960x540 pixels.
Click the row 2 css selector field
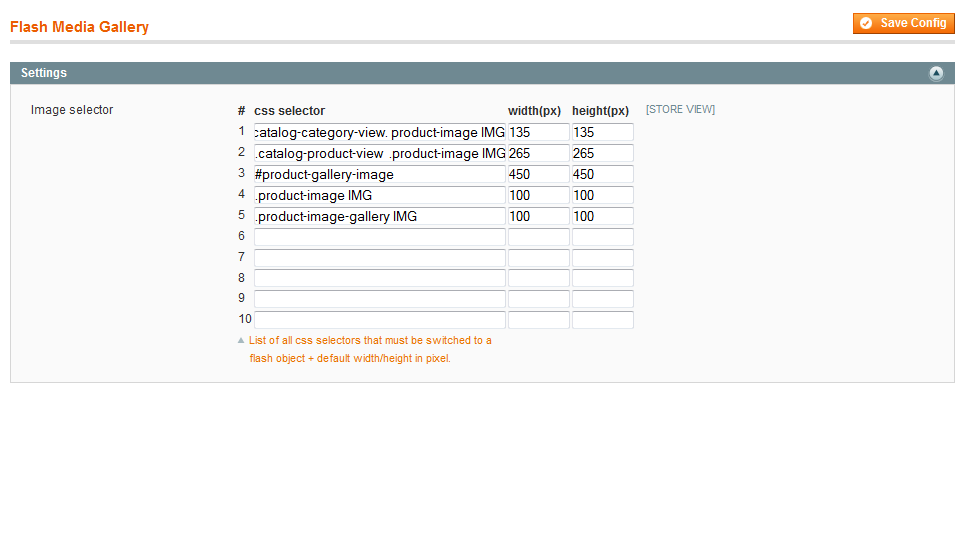pos(379,153)
